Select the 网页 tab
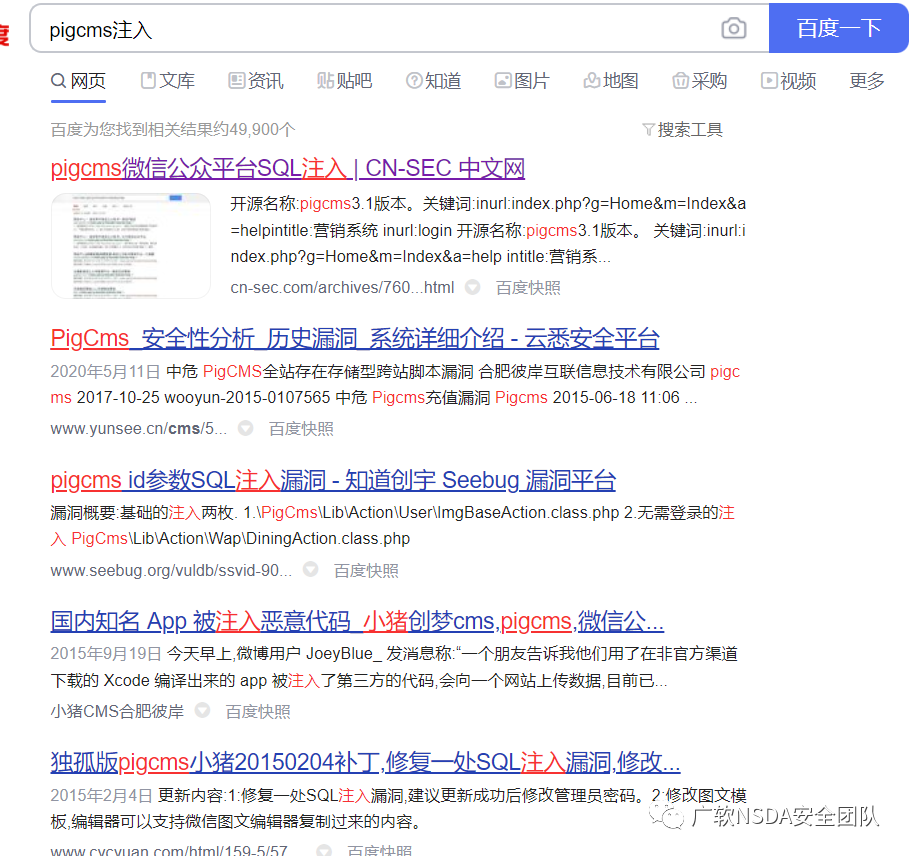This screenshot has width=909, height=856. tap(78, 81)
